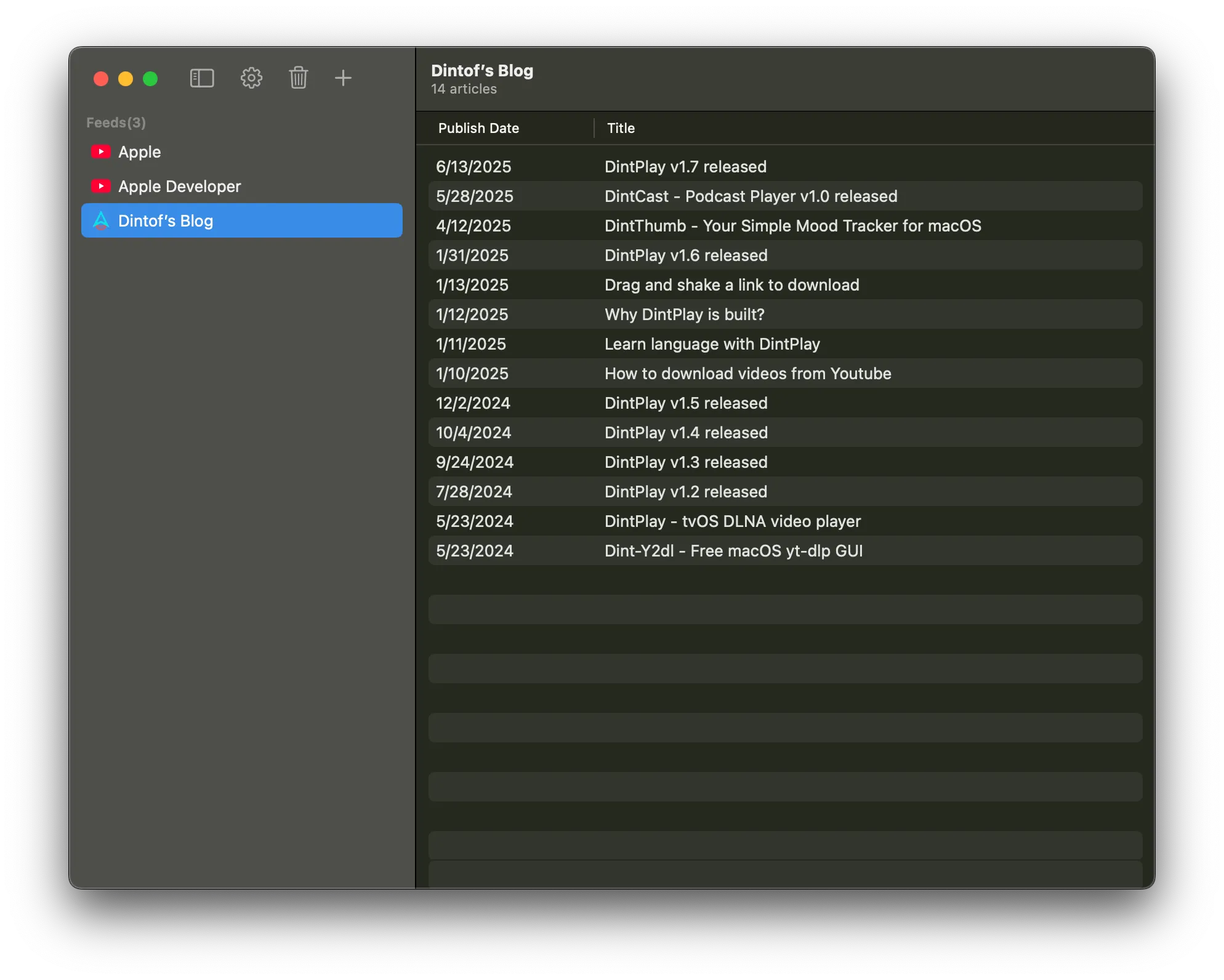Select the DintCast Podcast Player v1.0 article
The width and height of the screenshot is (1224, 980).
751,196
